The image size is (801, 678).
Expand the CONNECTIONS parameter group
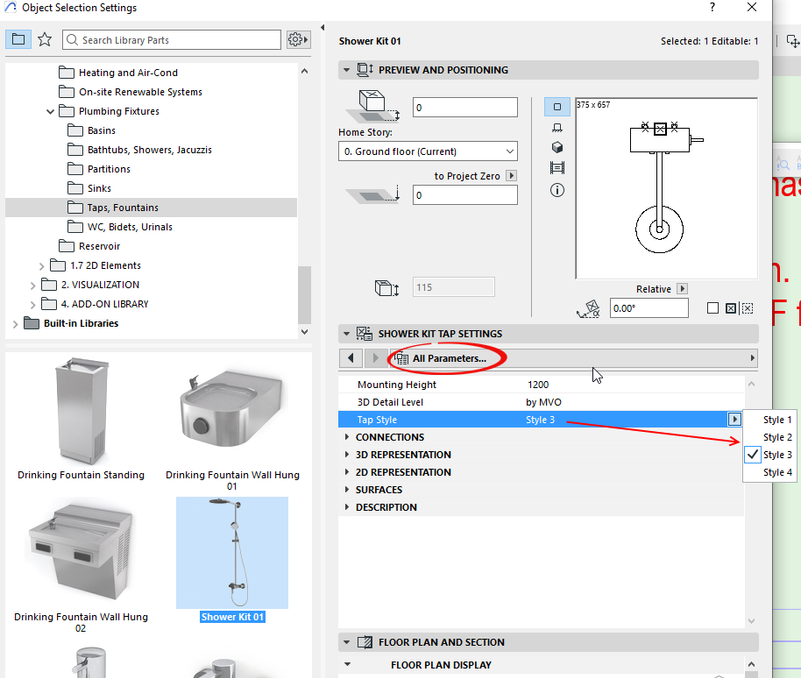pyautogui.click(x=347, y=437)
